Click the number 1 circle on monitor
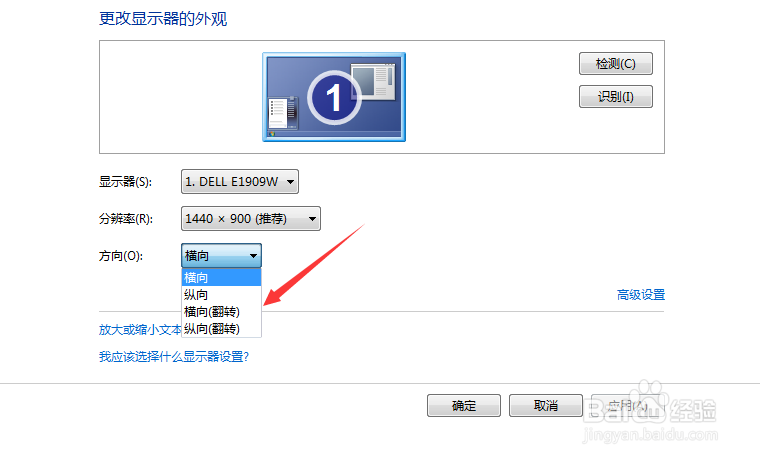This screenshot has width=760, height=461. pos(334,97)
